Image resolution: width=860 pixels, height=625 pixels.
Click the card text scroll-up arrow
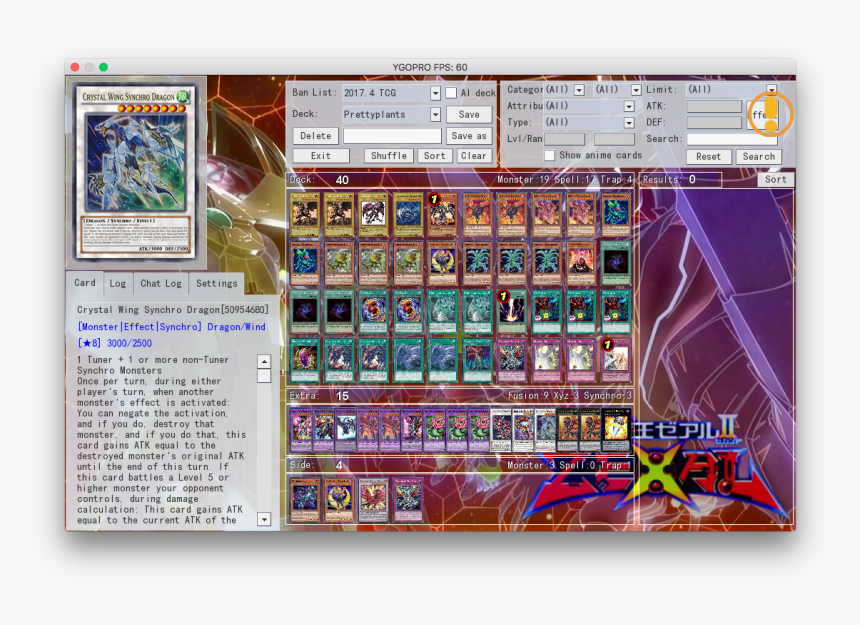tap(264, 361)
